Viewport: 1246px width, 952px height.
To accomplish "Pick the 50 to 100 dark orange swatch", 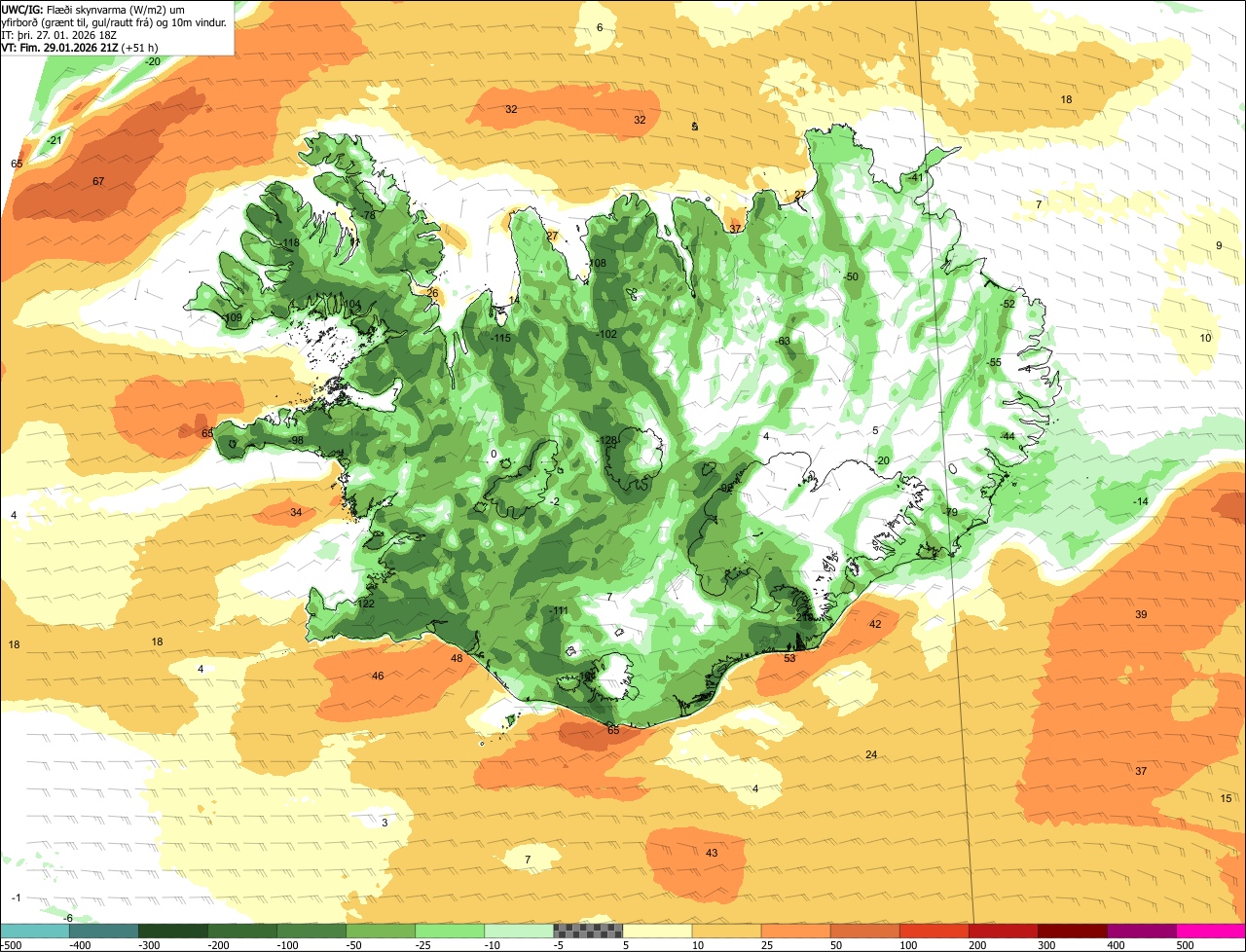I will coord(864,931).
